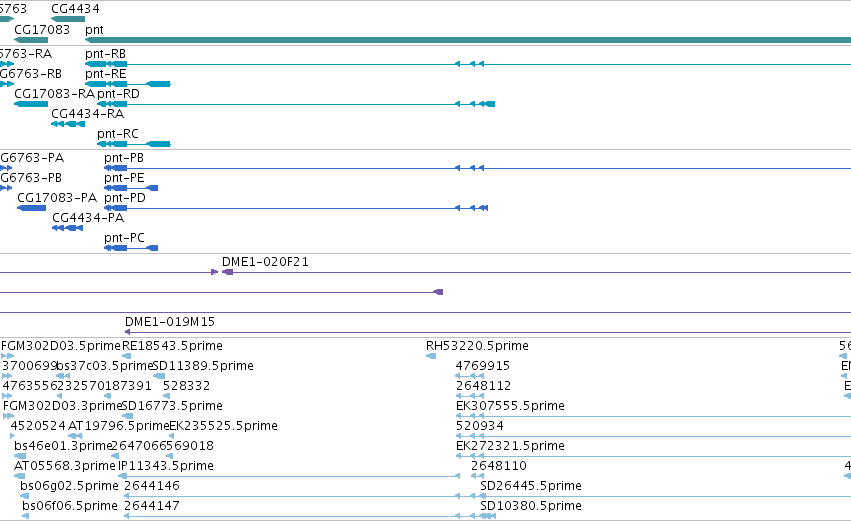Click the 3700699 EST feature
Viewport: 851px width, 521px height.
click(x=7, y=376)
